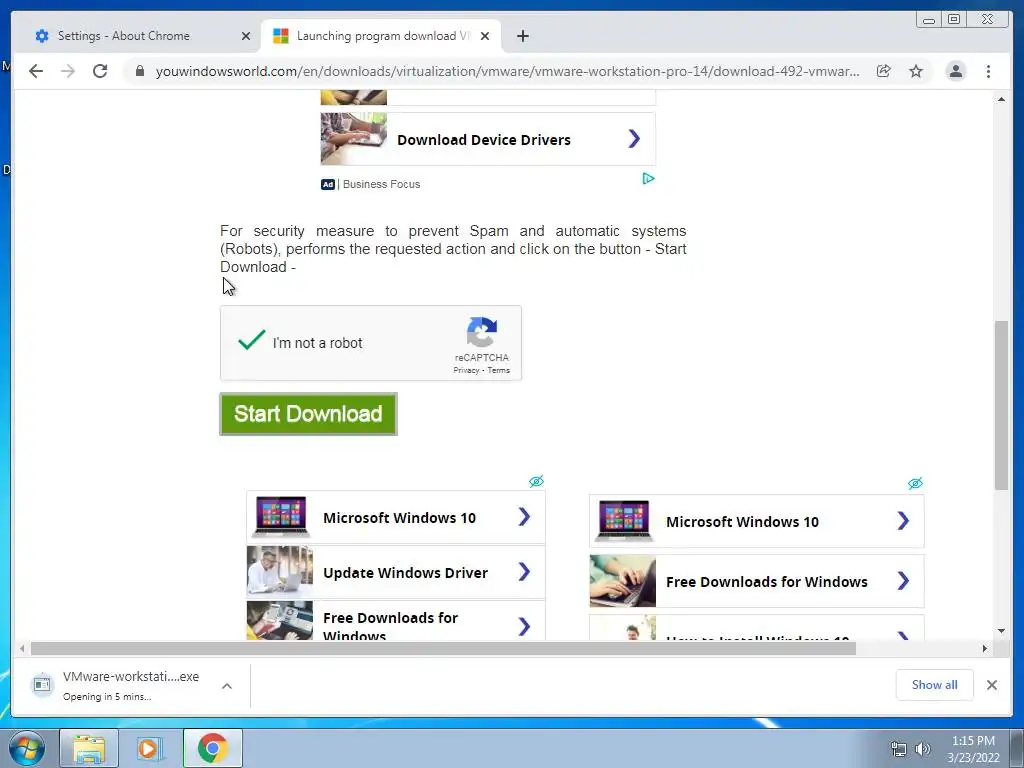The image size is (1024, 768).
Task: Bookmark this page with star
Action: coord(916,71)
